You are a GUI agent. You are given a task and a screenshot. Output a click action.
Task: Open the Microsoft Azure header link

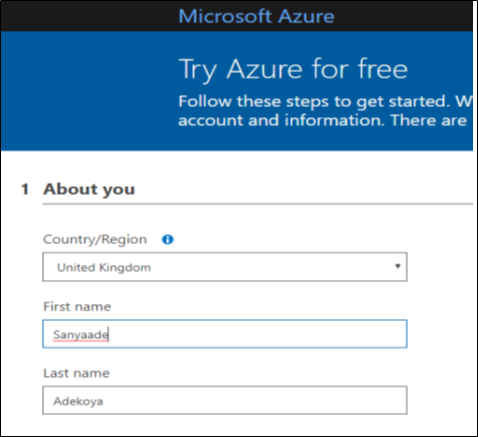click(256, 16)
